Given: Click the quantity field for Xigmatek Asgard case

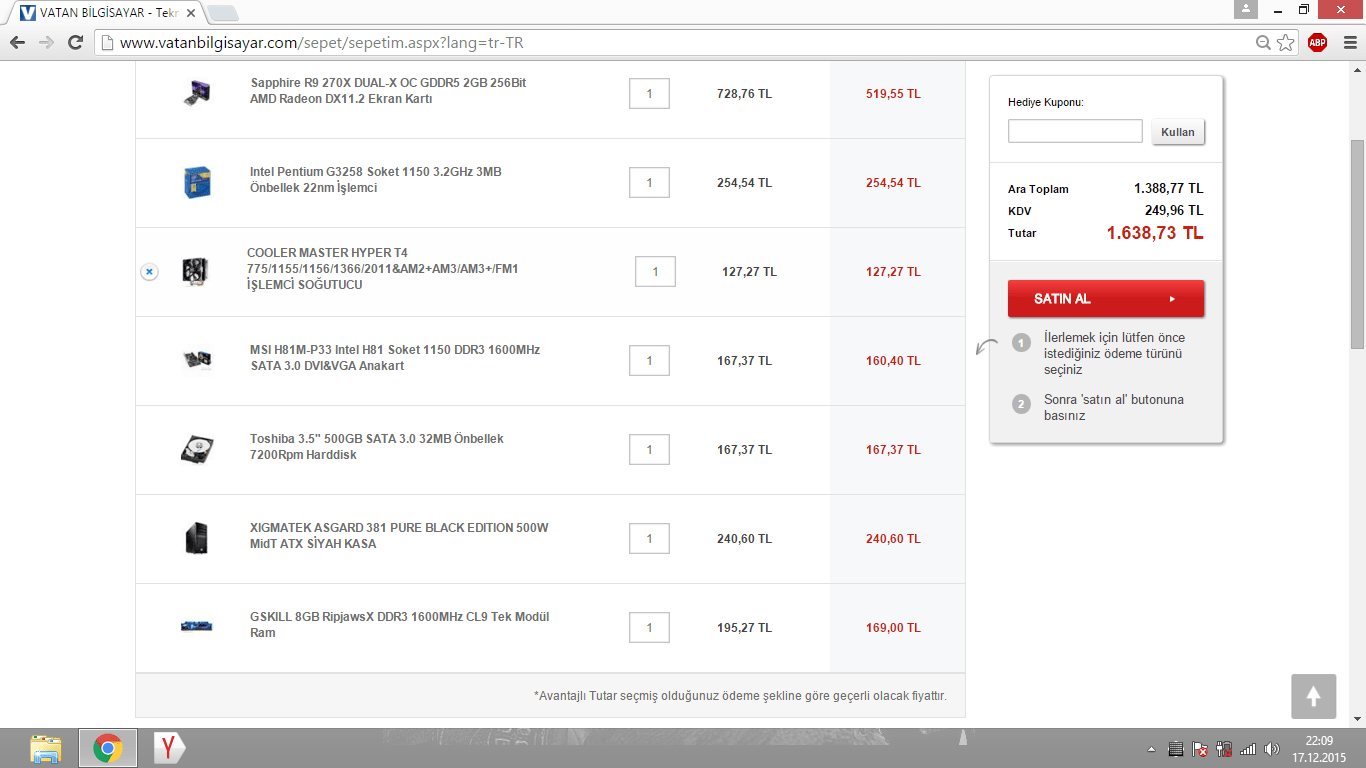Looking at the screenshot, I should tap(649, 539).
